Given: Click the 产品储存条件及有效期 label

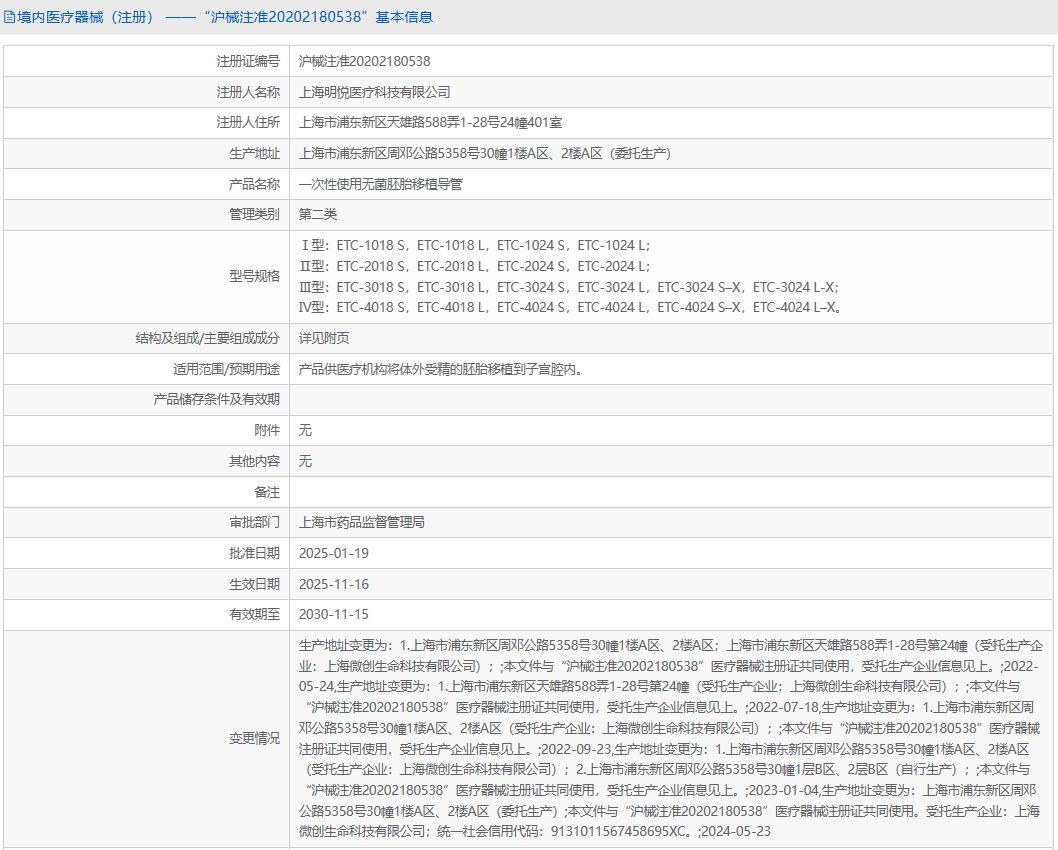Looking at the screenshot, I should (x=217, y=400).
